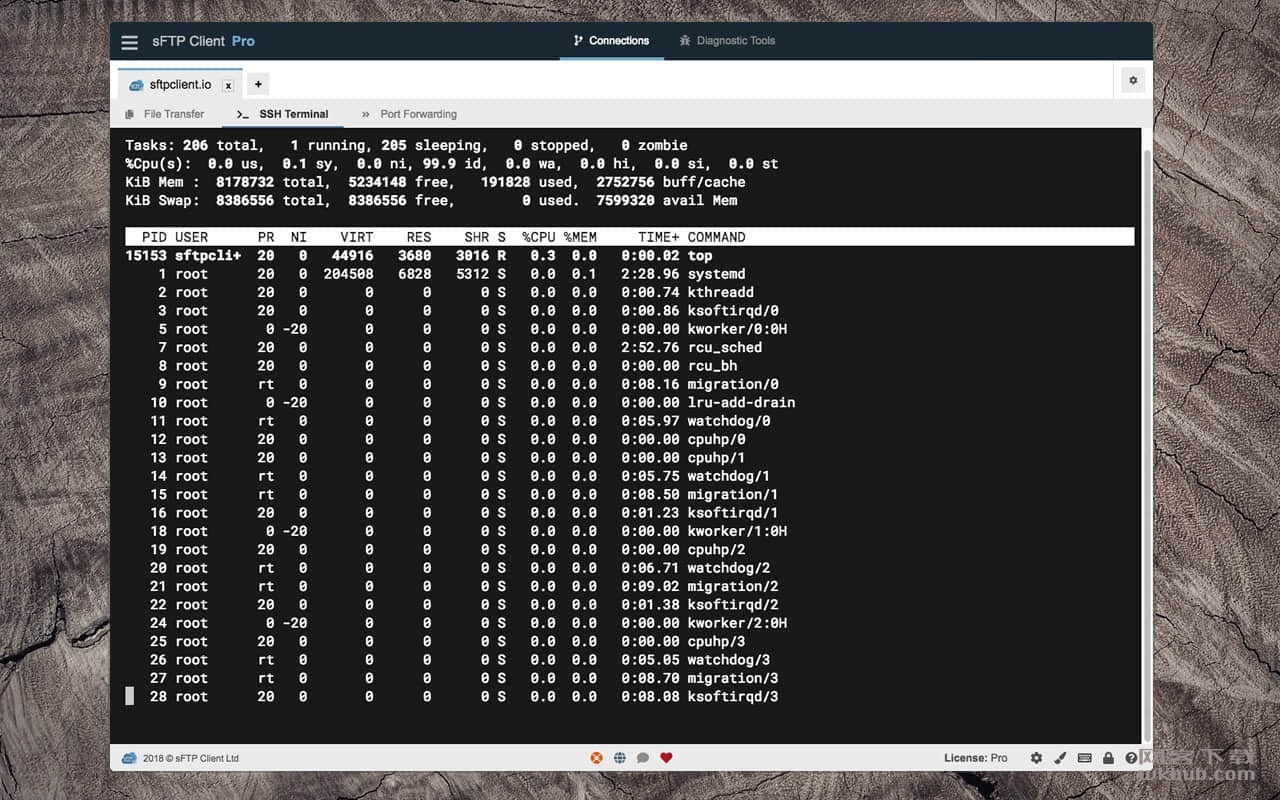Click the paintbrush theme icon
This screenshot has height=800, width=1280.
click(1061, 758)
